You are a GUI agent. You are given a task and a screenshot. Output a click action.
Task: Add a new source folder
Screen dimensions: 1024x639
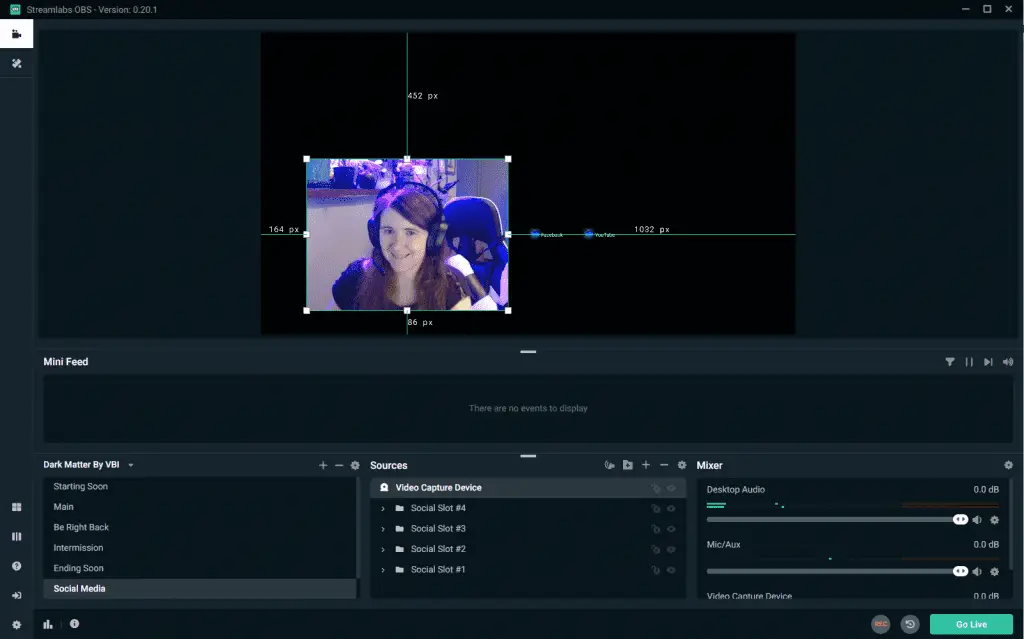click(628, 465)
